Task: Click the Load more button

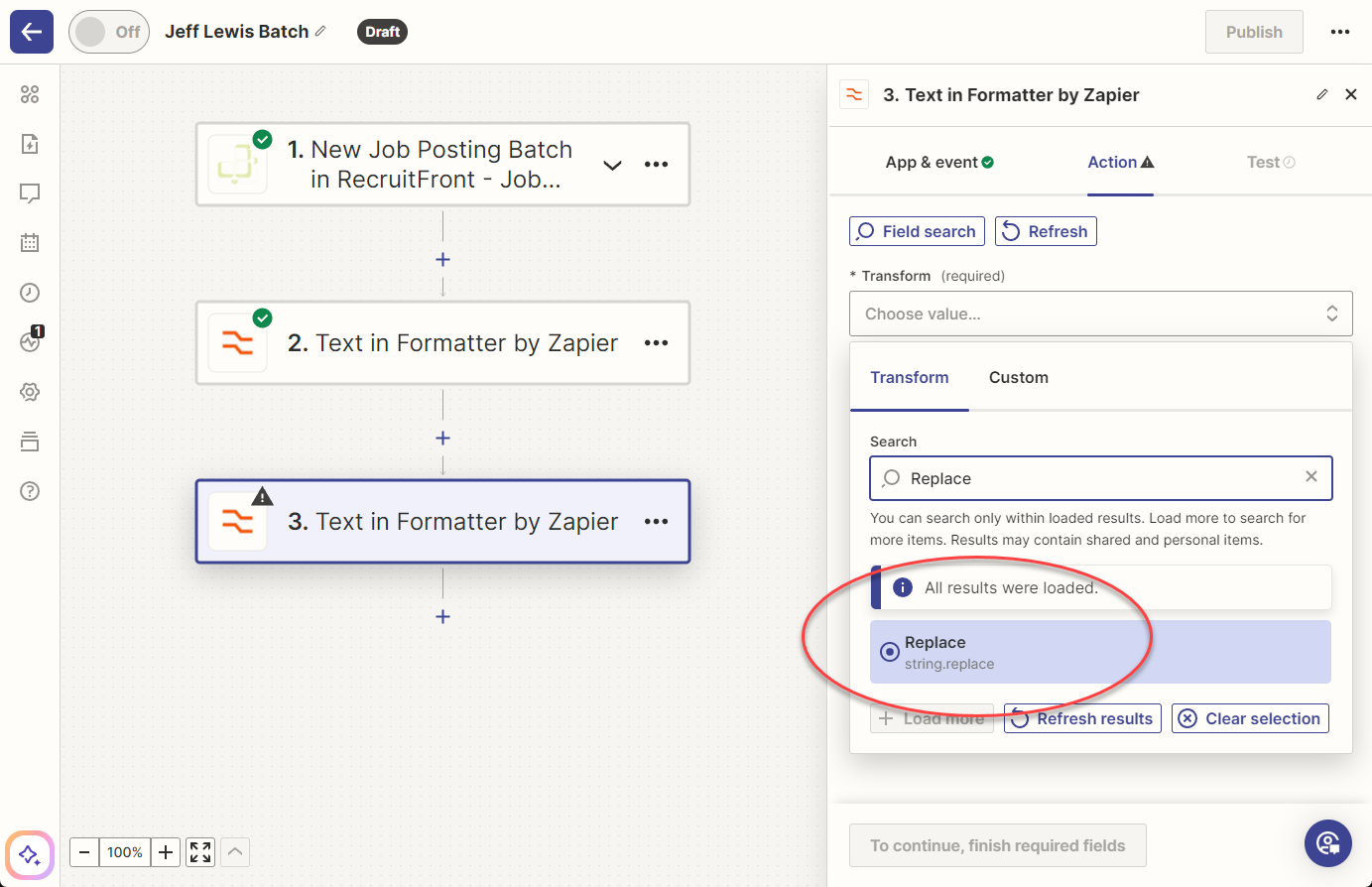Action: coord(932,718)
